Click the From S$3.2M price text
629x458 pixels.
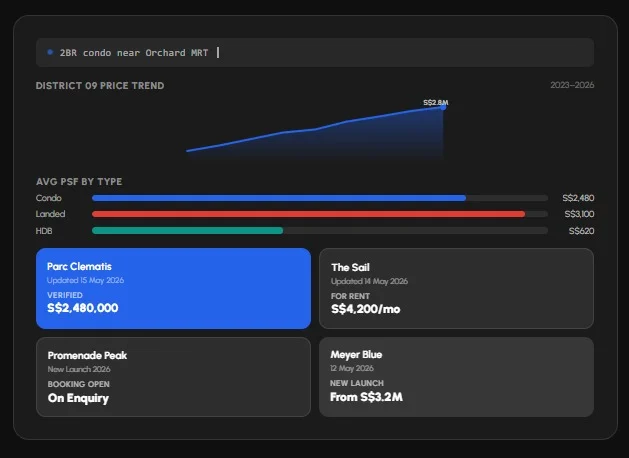366,397
